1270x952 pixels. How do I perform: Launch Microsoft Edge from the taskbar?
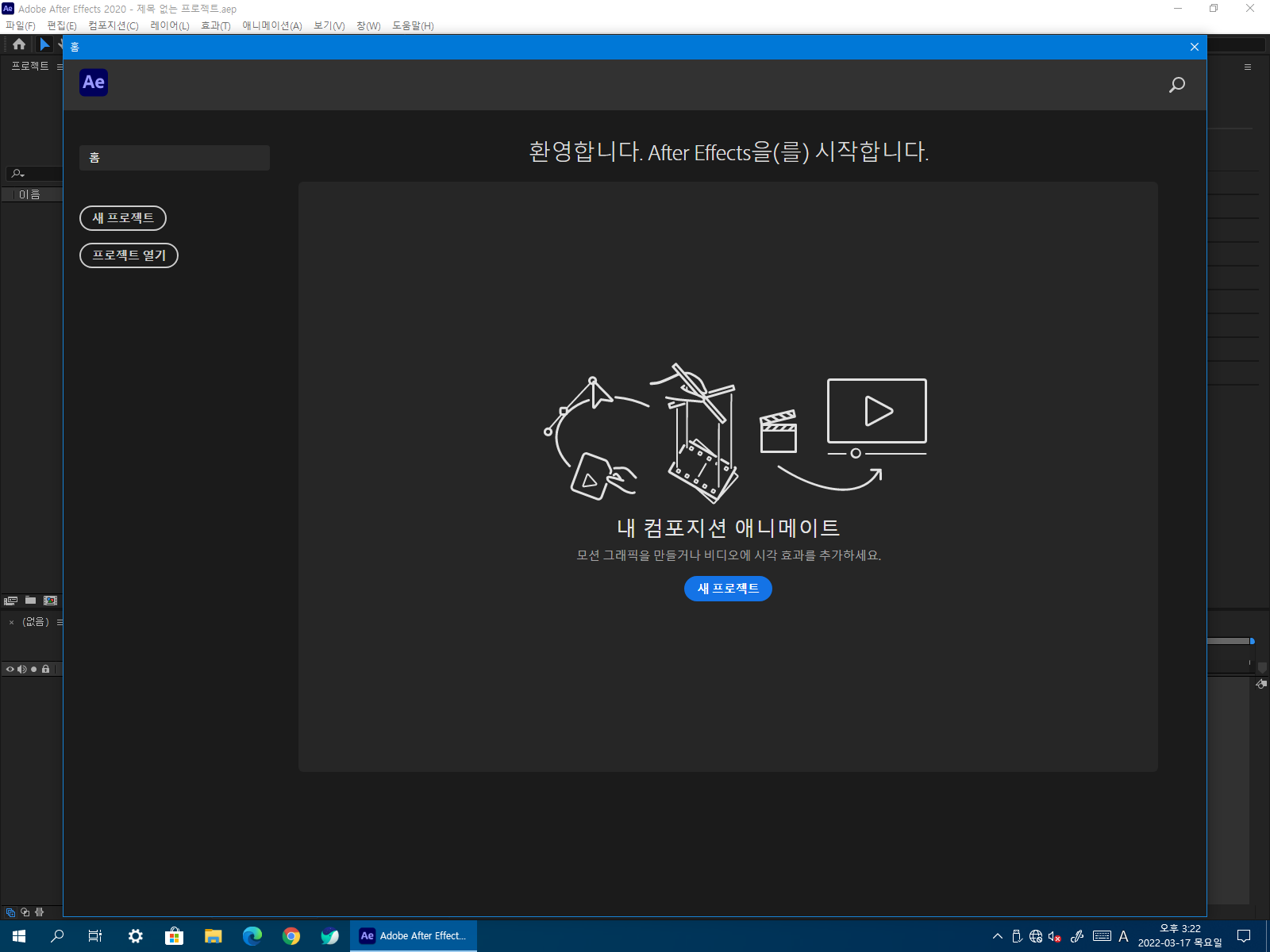[x=252, y=936]
